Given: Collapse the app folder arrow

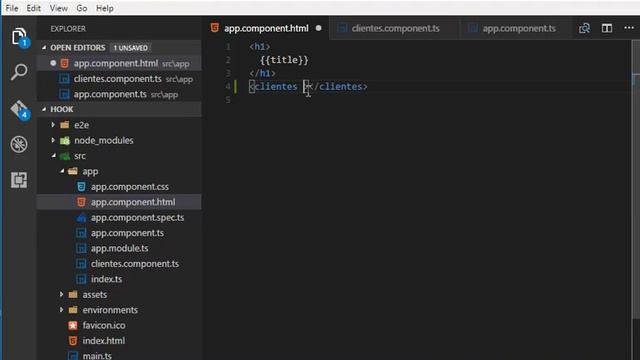Looking at the screenshot, I should click(62, 171).
